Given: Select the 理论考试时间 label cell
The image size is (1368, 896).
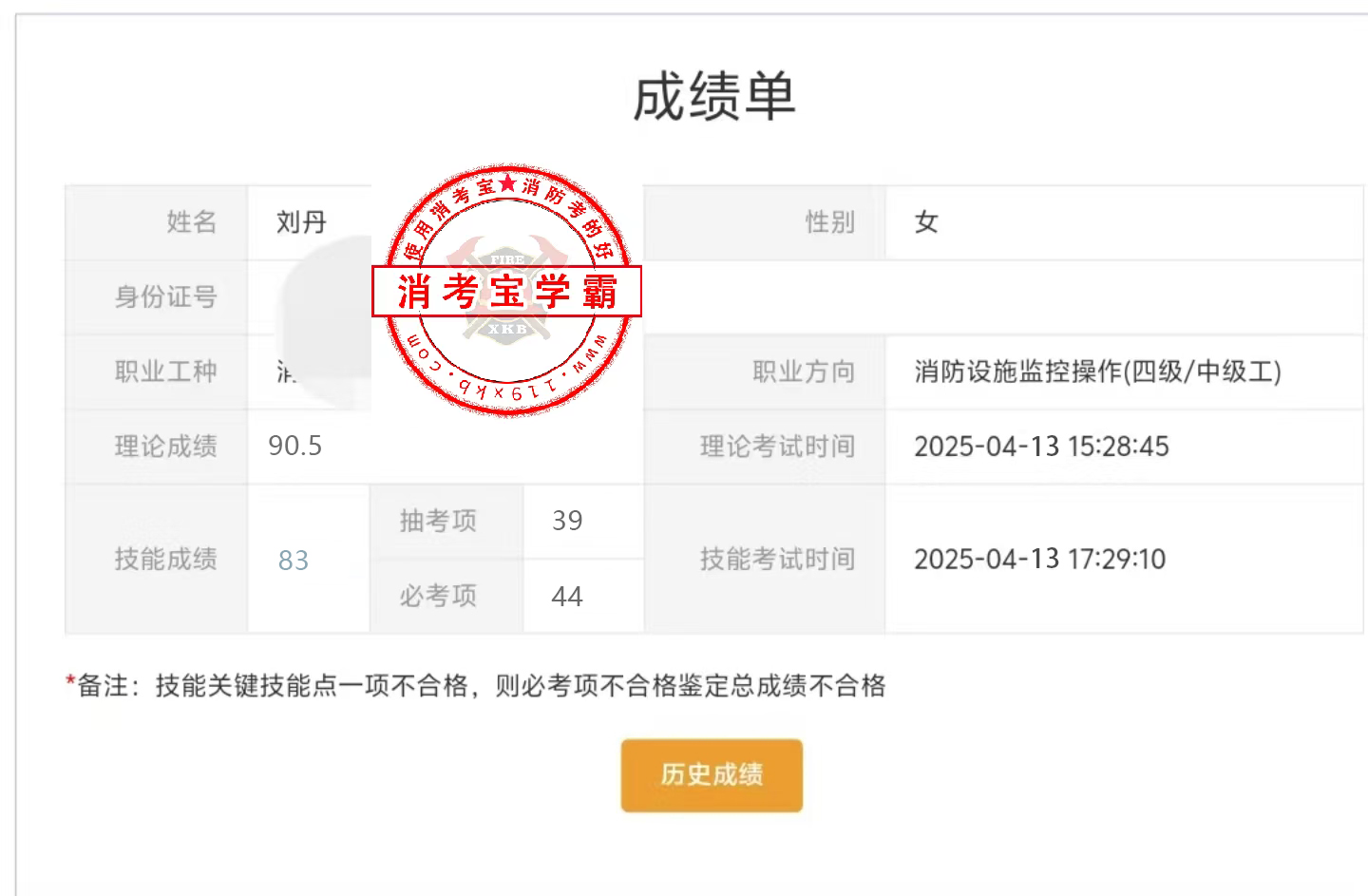Looking at the screenshot, I should [x=765, y=447].
